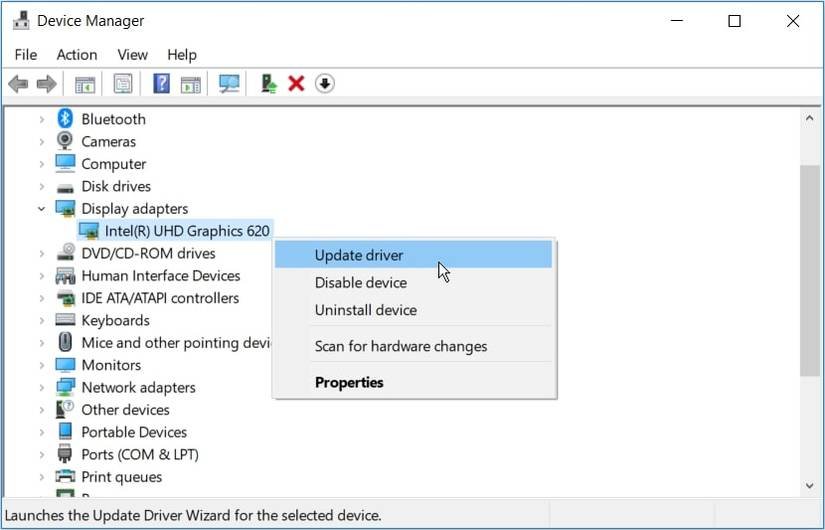The width and height of the screenshot is (825, 530).
Task: Open the View menu in menu bar
Action: pyautogui.click(x=132, y=55)
